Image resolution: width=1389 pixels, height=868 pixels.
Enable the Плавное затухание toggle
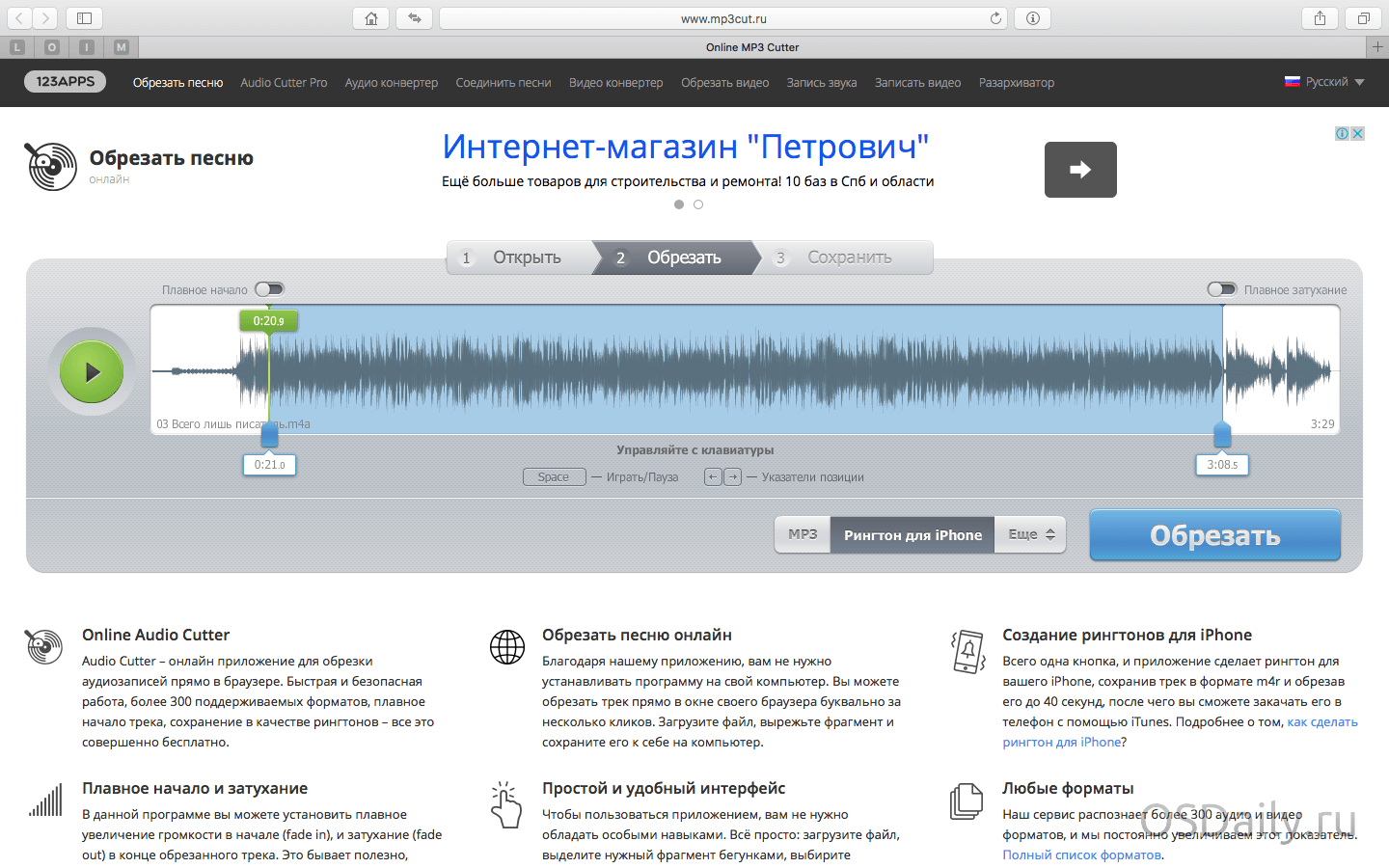click(x=1221, y=289)
